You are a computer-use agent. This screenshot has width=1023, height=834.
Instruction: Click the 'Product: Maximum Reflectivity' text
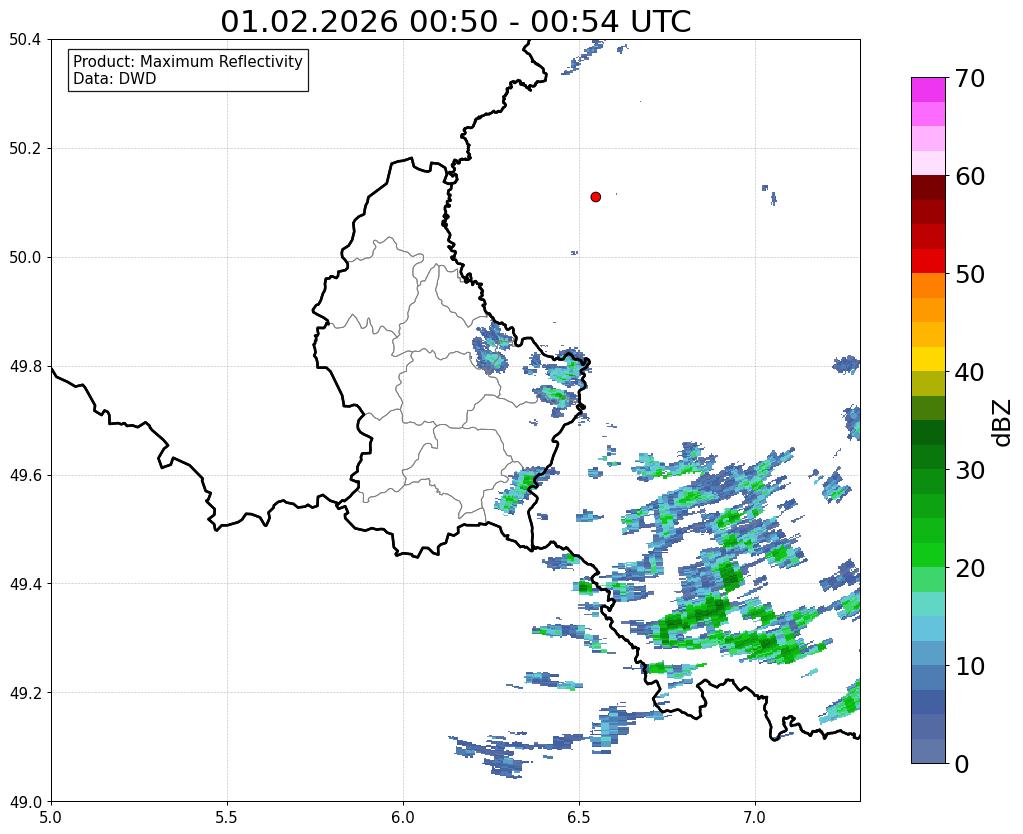[188, 61]
